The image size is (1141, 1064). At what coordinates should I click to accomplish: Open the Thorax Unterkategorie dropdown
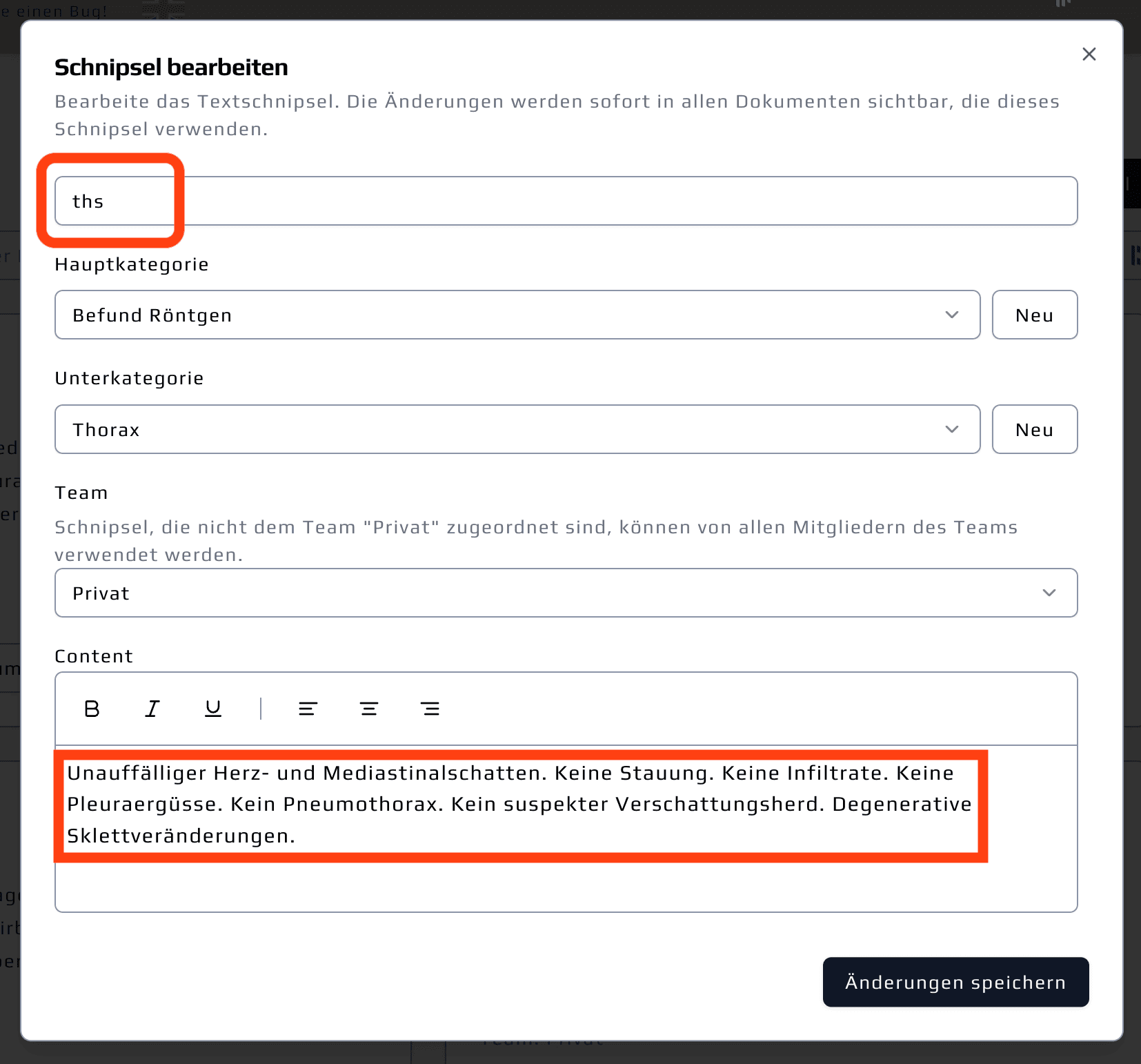pyautogui.click(x=517, y=429)
